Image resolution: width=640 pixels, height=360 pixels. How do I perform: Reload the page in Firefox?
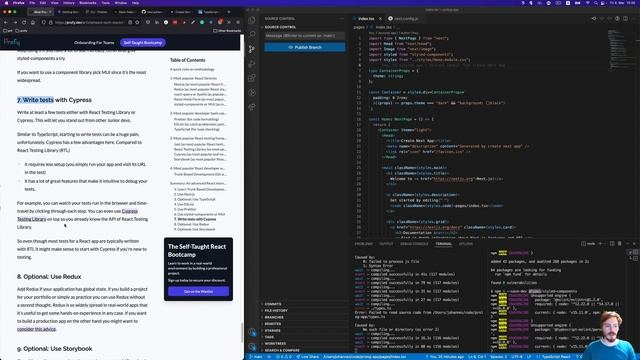[24, 22]
